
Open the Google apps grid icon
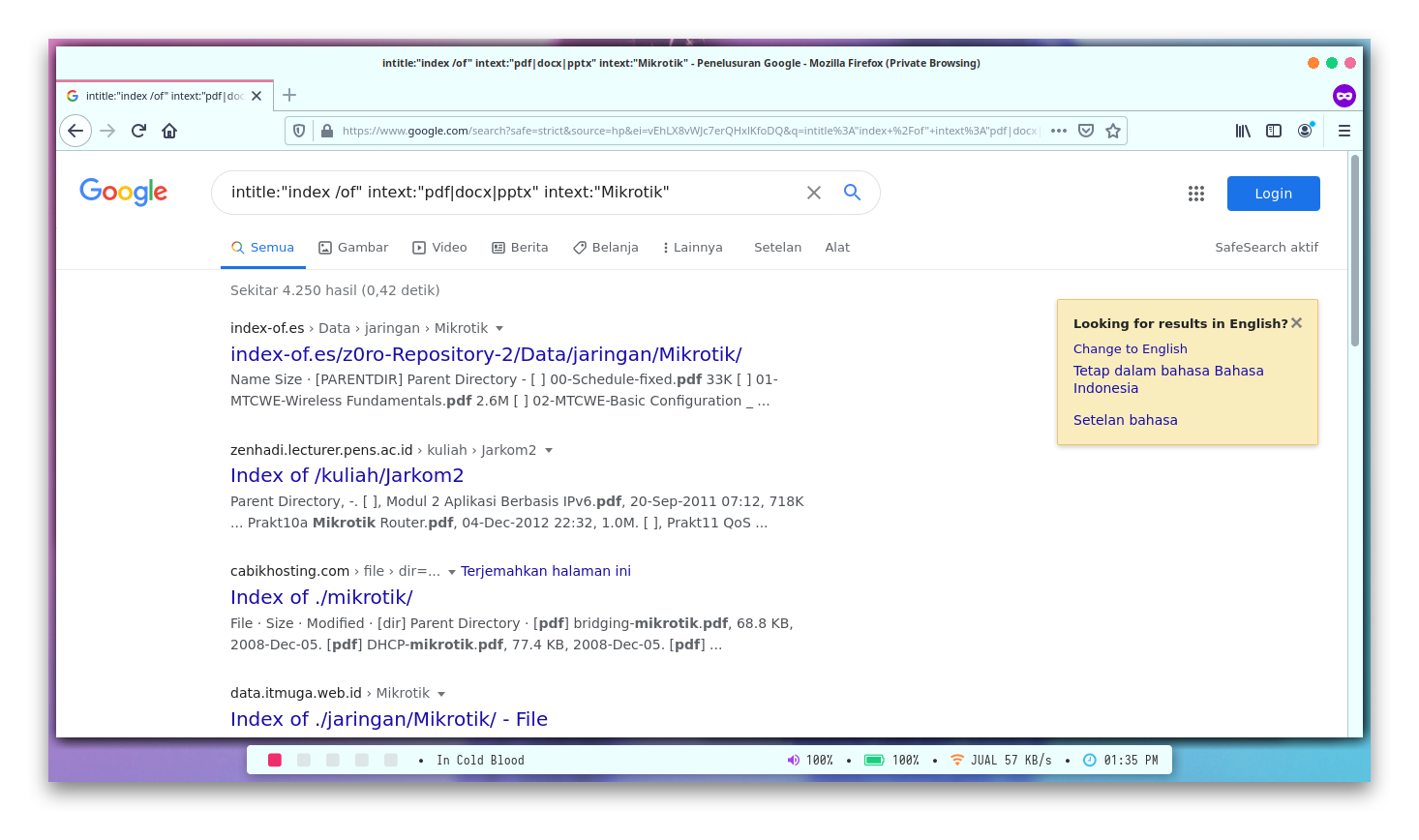[1196, 194]
